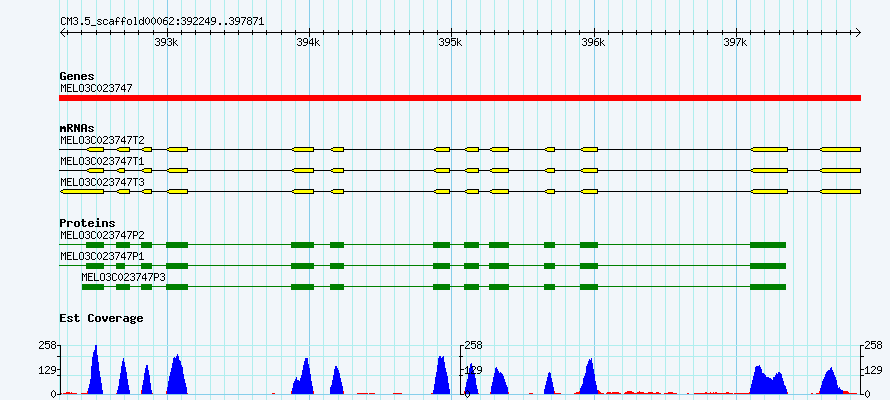The width and height of the screenshot is (890, 400).
Task: Click the 129 label on the left coverage axis
Action: [47, 370]
